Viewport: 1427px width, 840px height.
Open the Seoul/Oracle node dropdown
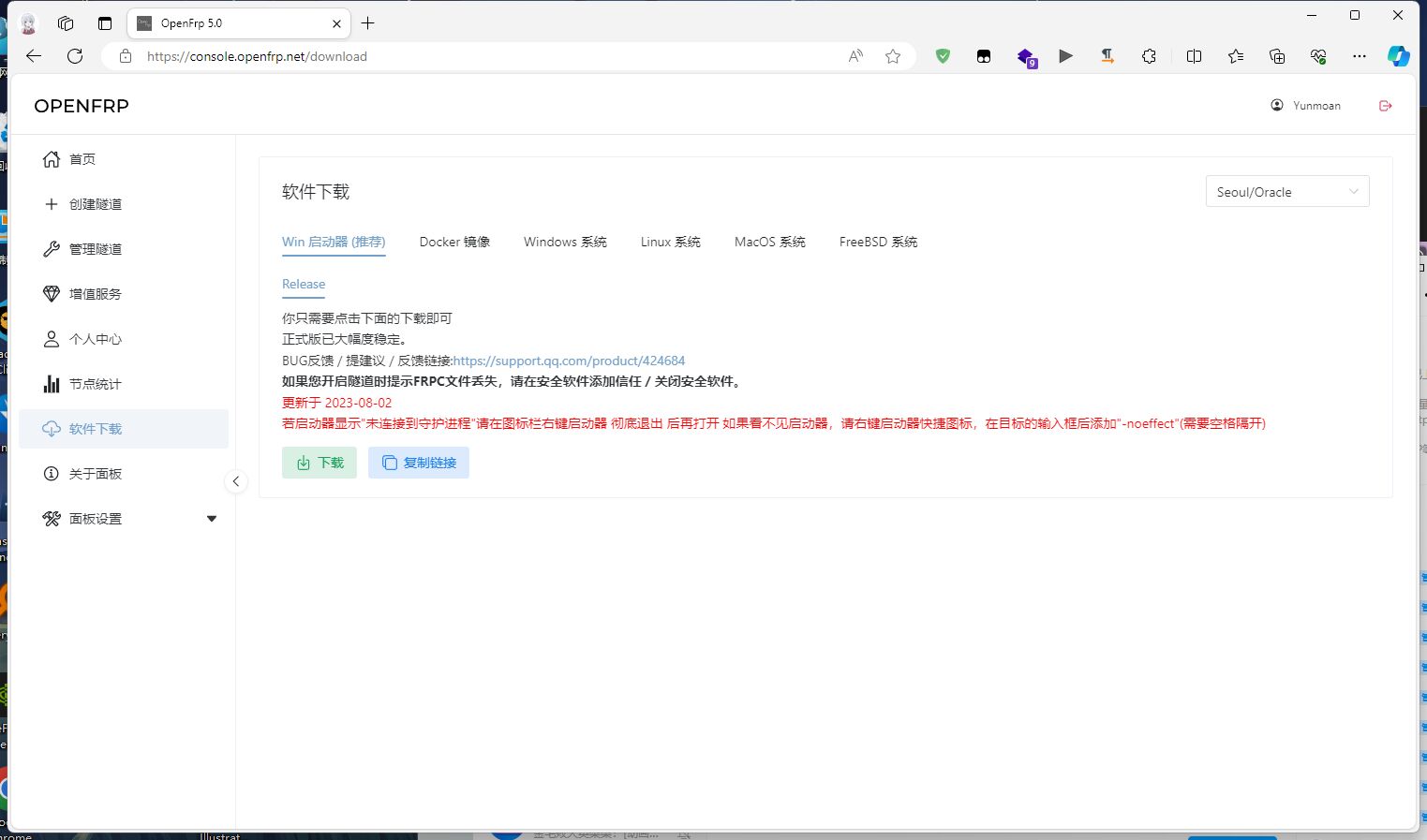[x=1287, y=191]
